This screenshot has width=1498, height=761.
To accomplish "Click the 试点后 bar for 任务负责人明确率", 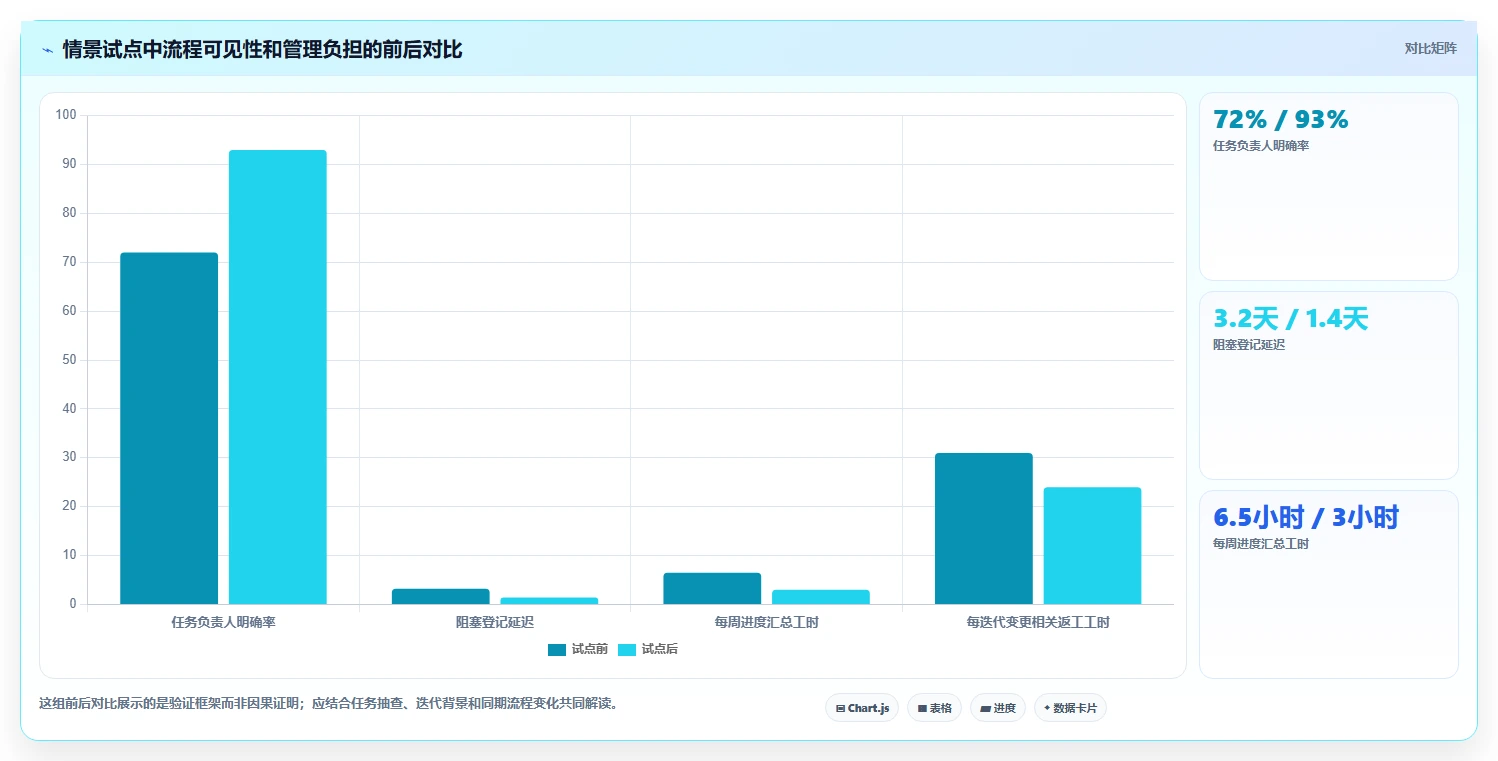I will click(x=278, y=377).
